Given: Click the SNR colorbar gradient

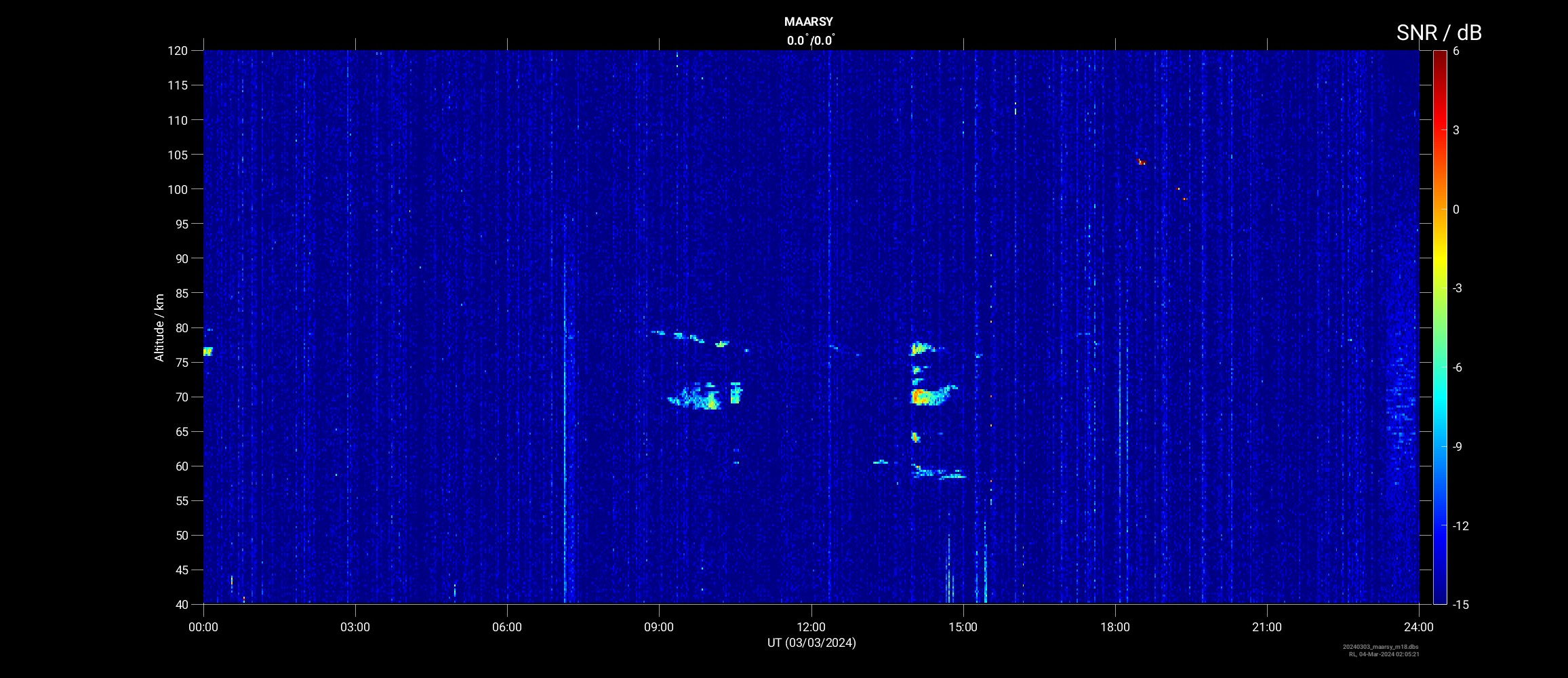Looking at the screenshot, I should pyautogui.click(x=1439, y=327).
